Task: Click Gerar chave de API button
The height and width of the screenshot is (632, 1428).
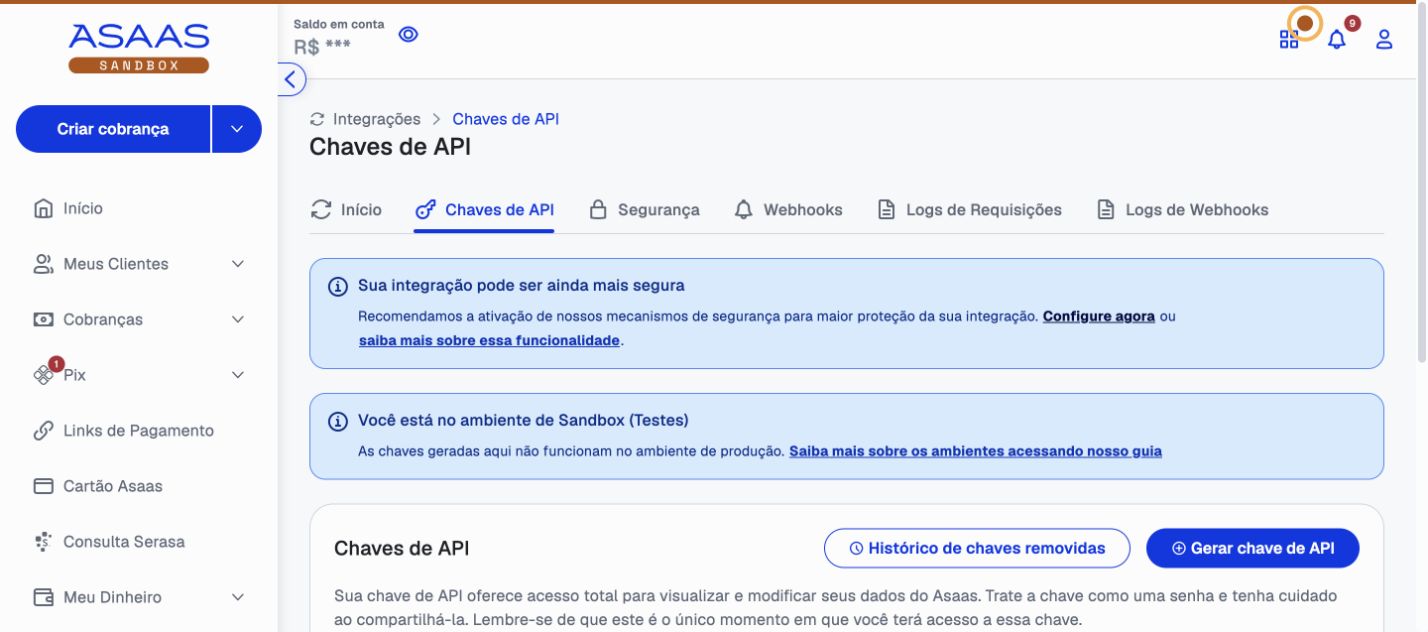Action: [x=1253, y=548]
